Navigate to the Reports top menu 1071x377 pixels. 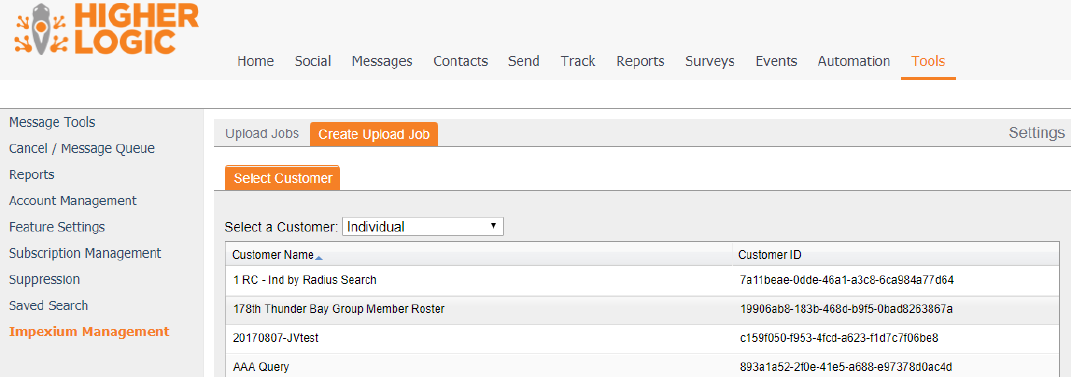[x=640, y=61]
